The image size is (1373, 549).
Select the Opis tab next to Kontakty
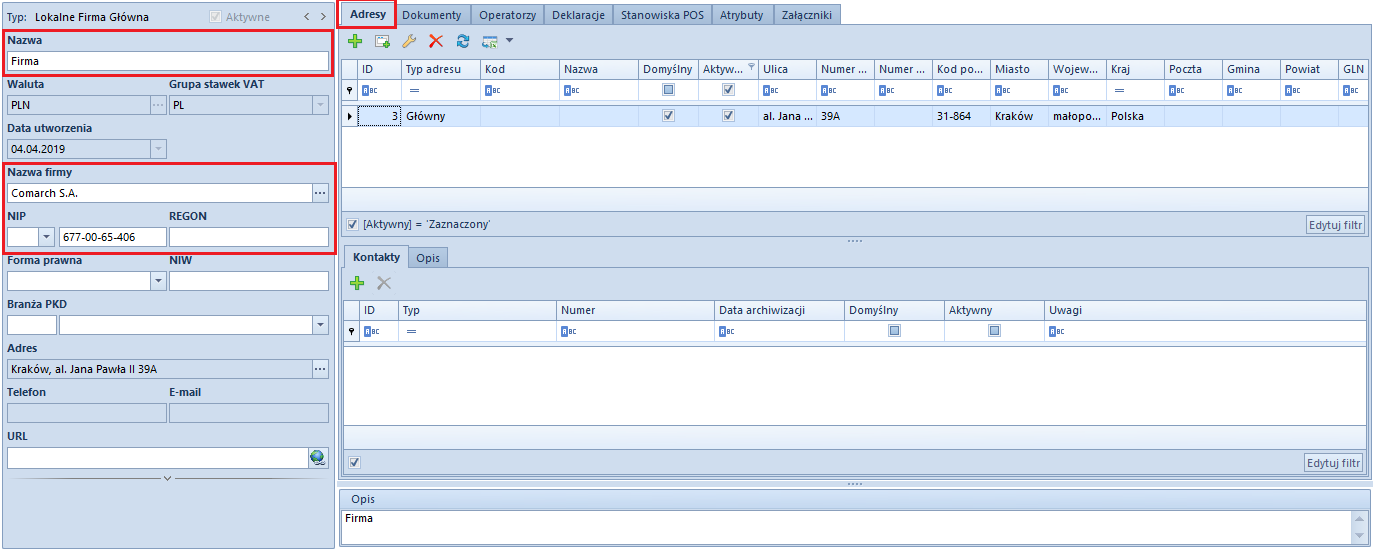point(429,257)
